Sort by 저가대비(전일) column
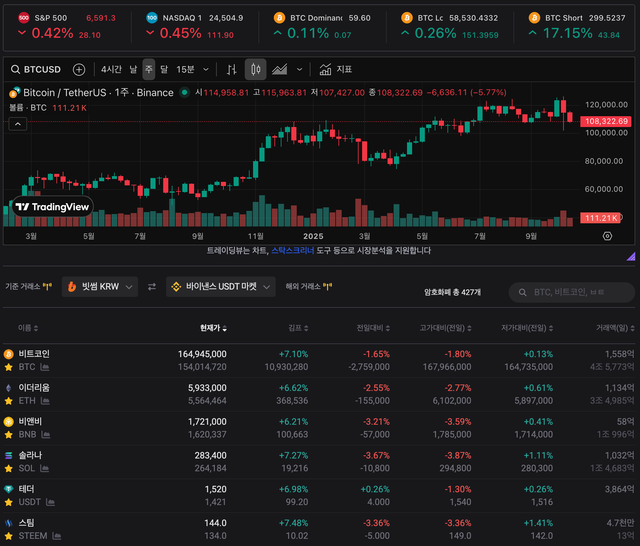640x546 pixels. pos(527,328)
